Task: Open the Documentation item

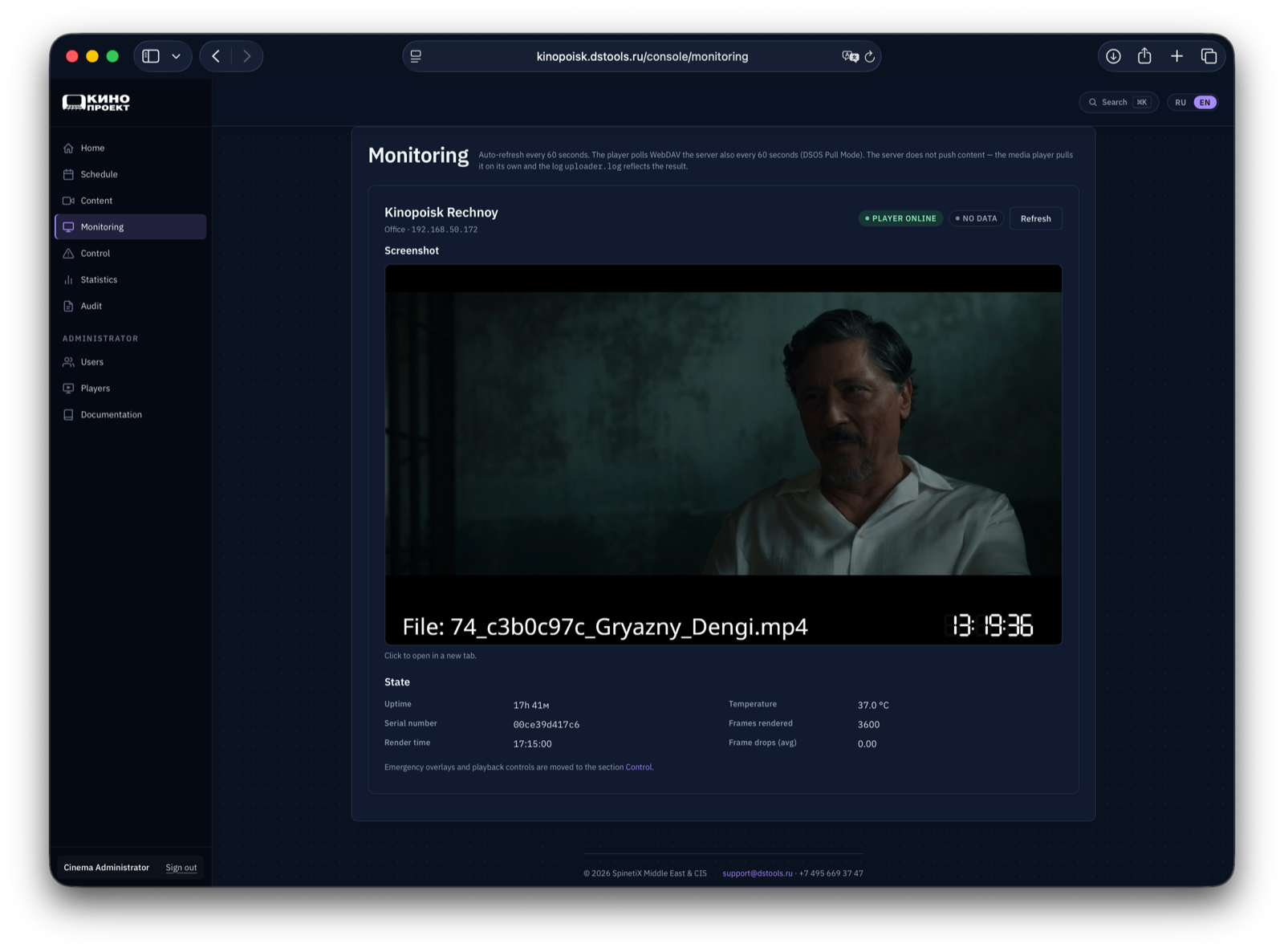Action: point(130,415)
